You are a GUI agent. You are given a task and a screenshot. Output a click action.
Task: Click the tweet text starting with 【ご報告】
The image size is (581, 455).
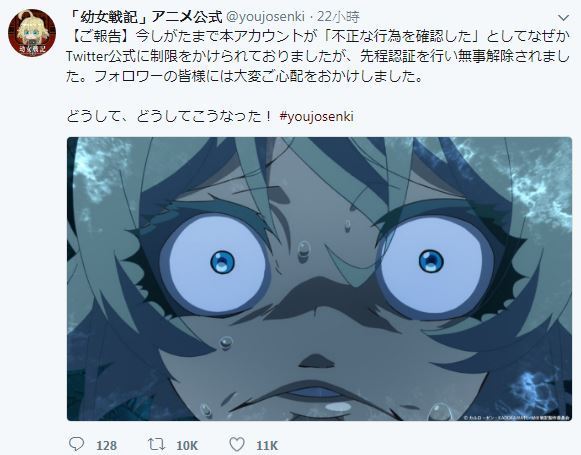[x=318, y=56]
